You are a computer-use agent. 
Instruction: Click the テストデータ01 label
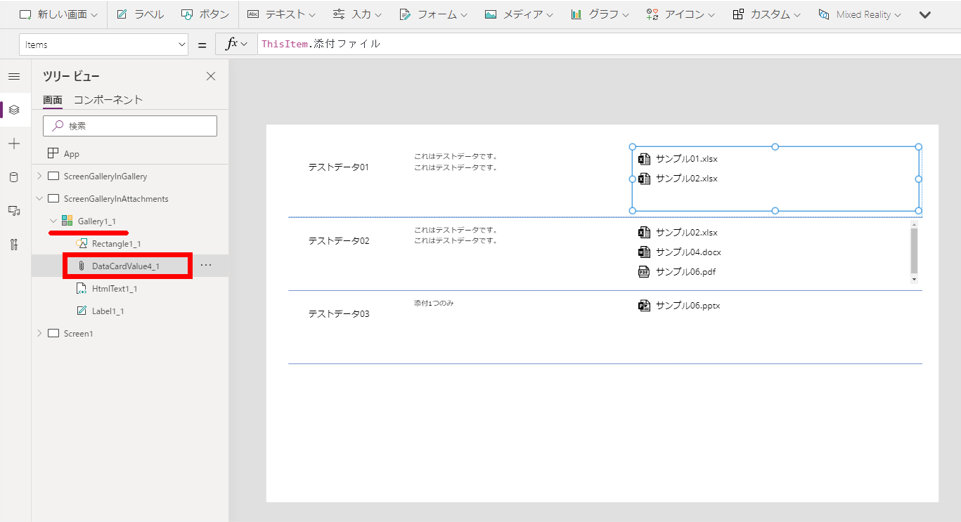pos(338,167)
